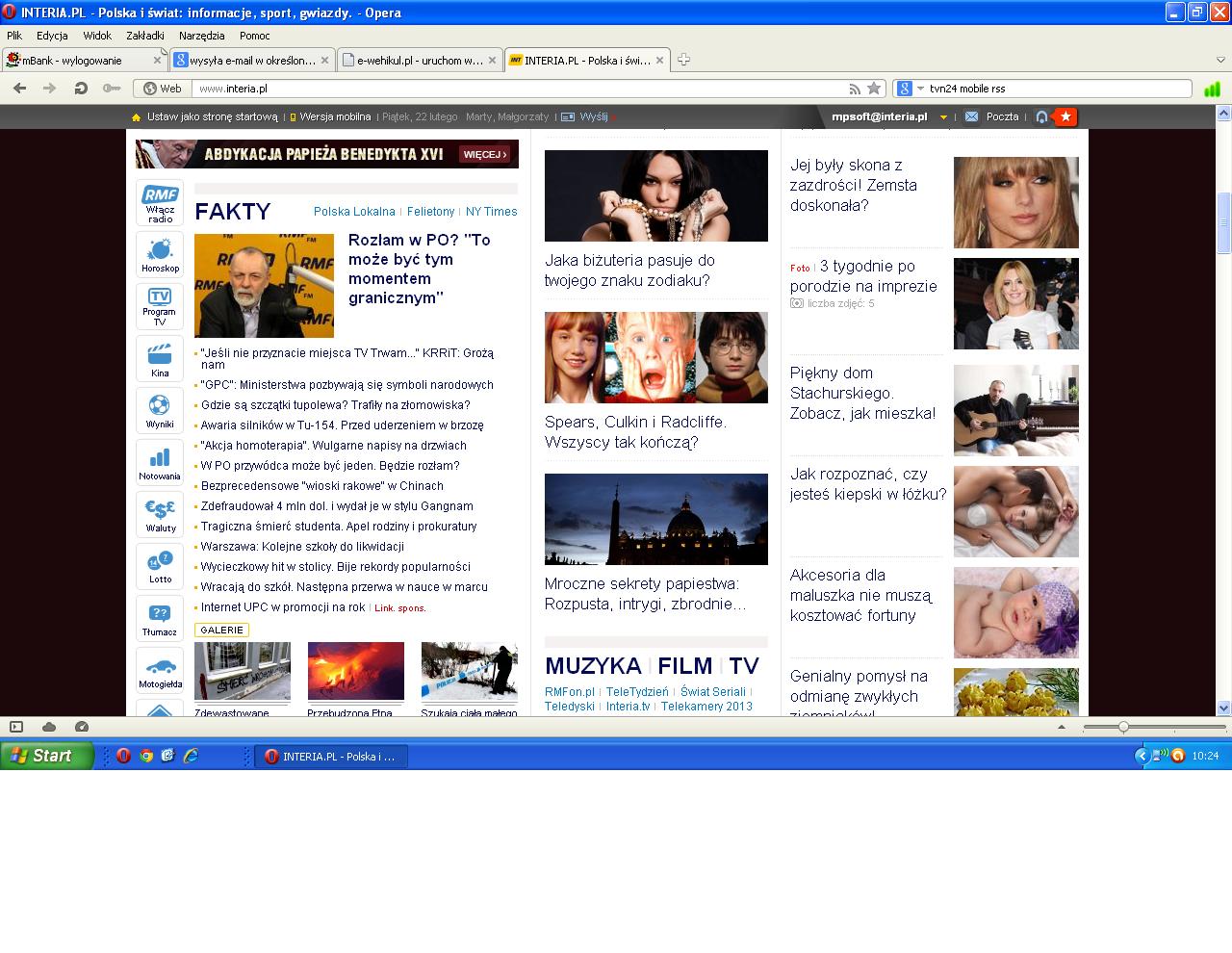Screen dimensions: 1232x953
Task: Go back using Opera's back arrow
Action: tap(19, 89)
